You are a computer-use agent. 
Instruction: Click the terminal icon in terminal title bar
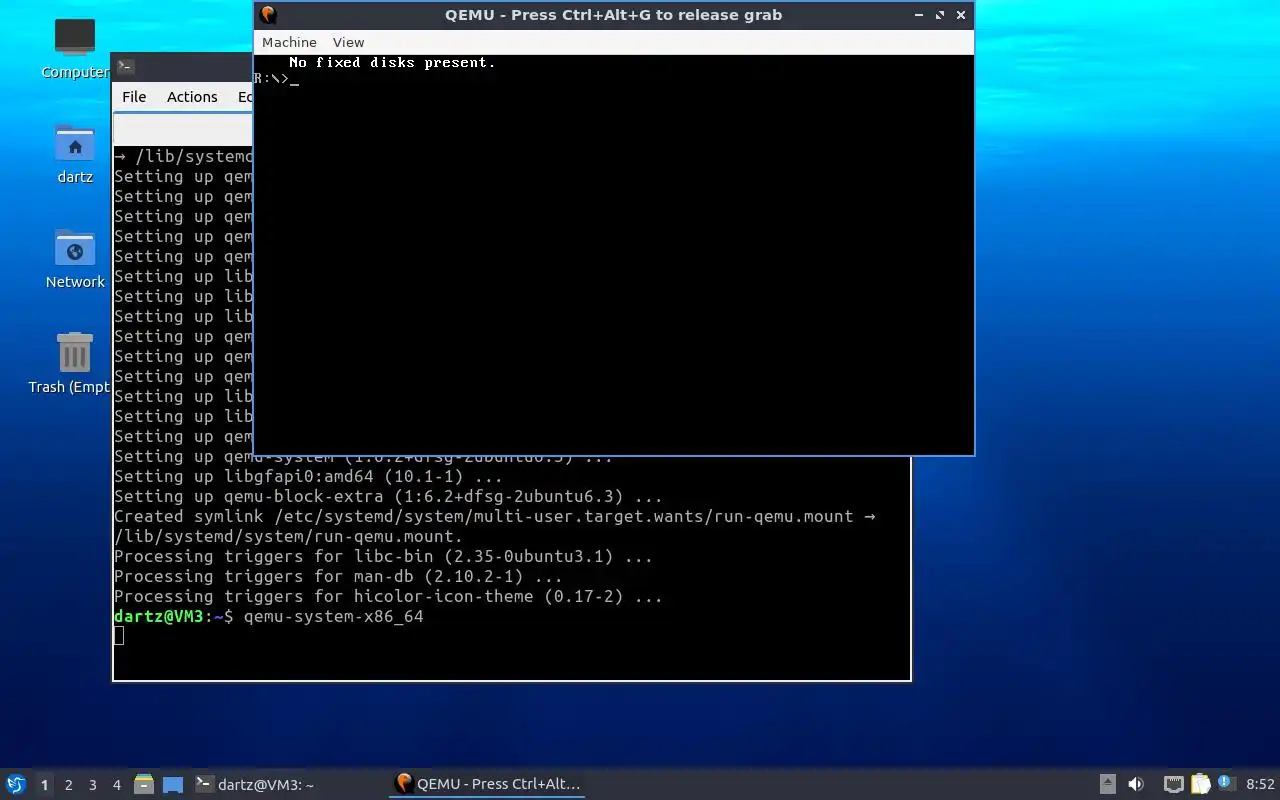[125, 67]
